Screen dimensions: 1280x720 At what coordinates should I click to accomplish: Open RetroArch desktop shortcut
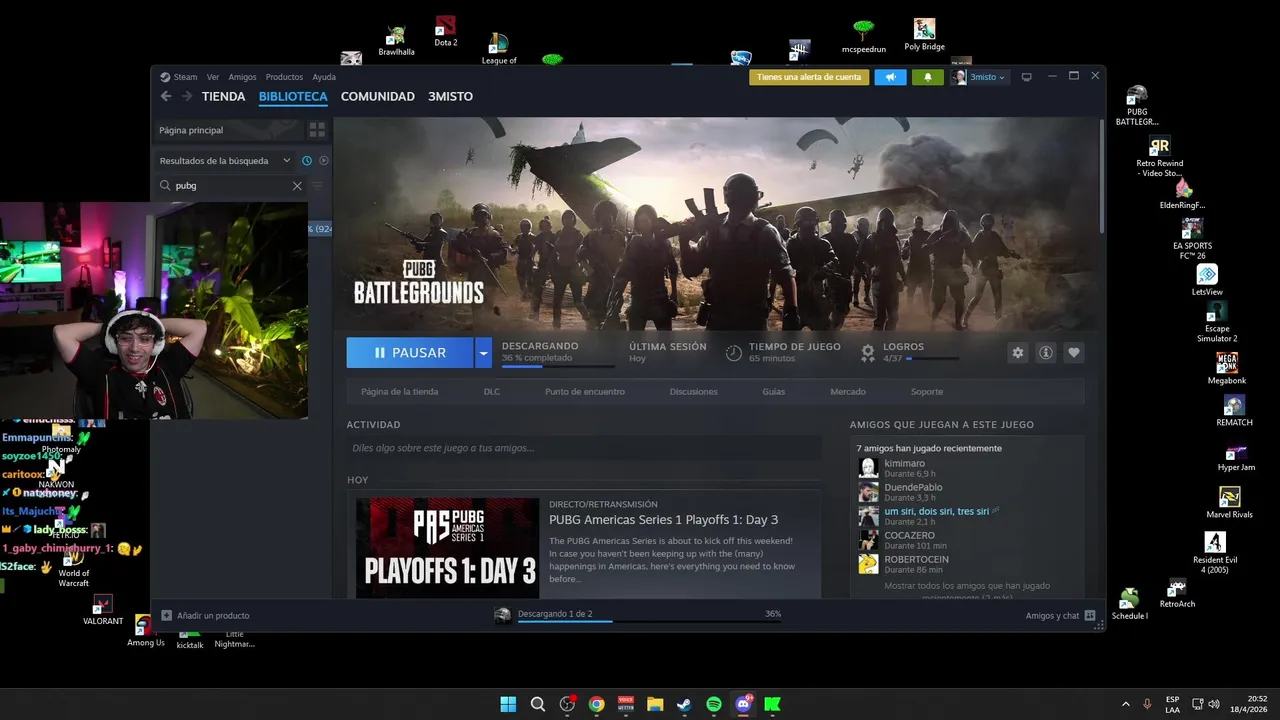[x=1177, y=593]
